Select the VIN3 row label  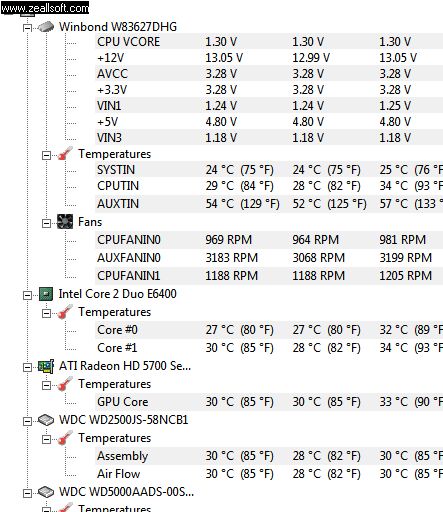[x=109, y=138]
